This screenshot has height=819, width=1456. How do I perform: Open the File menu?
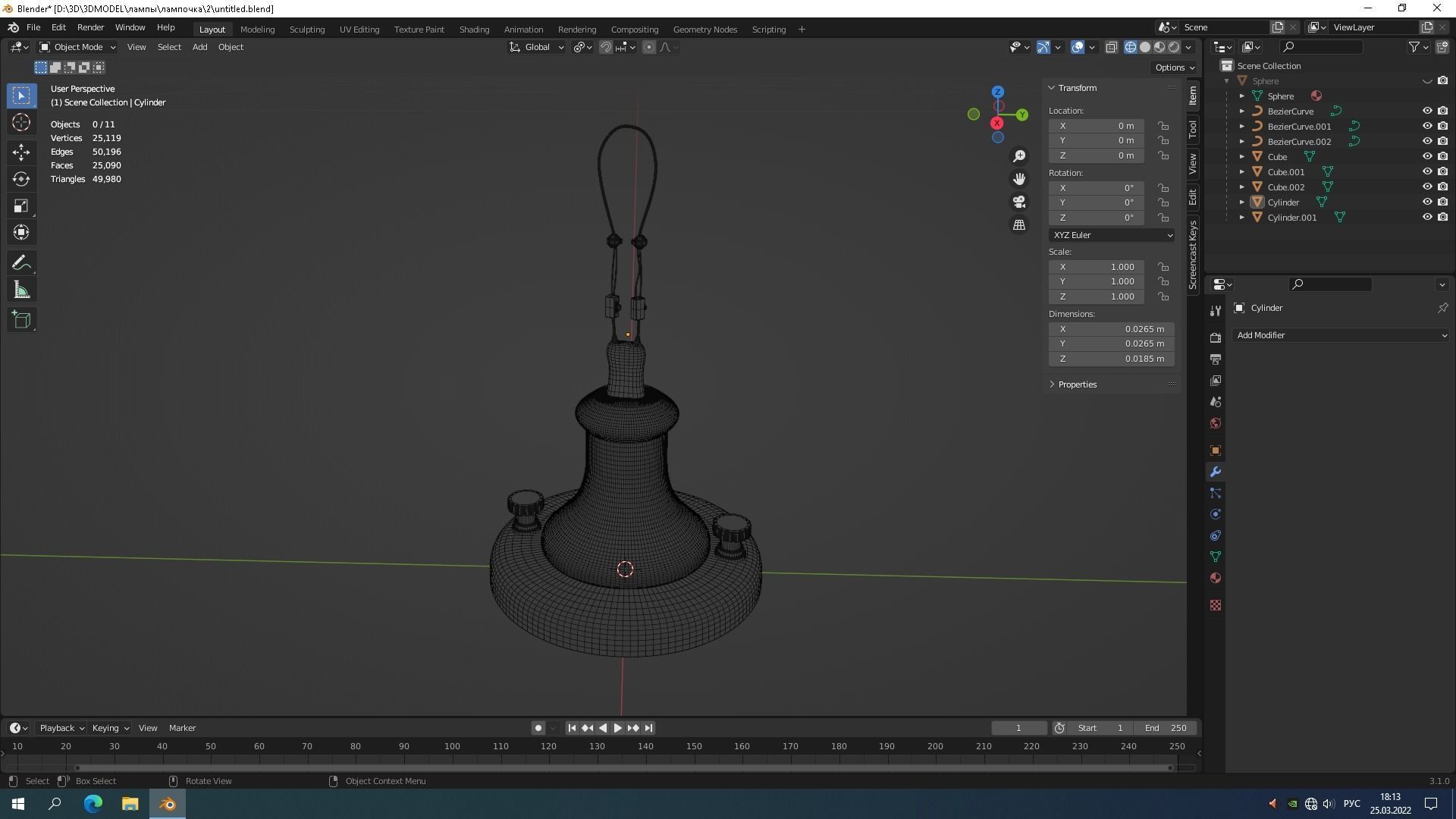click(x=33, y=27)
